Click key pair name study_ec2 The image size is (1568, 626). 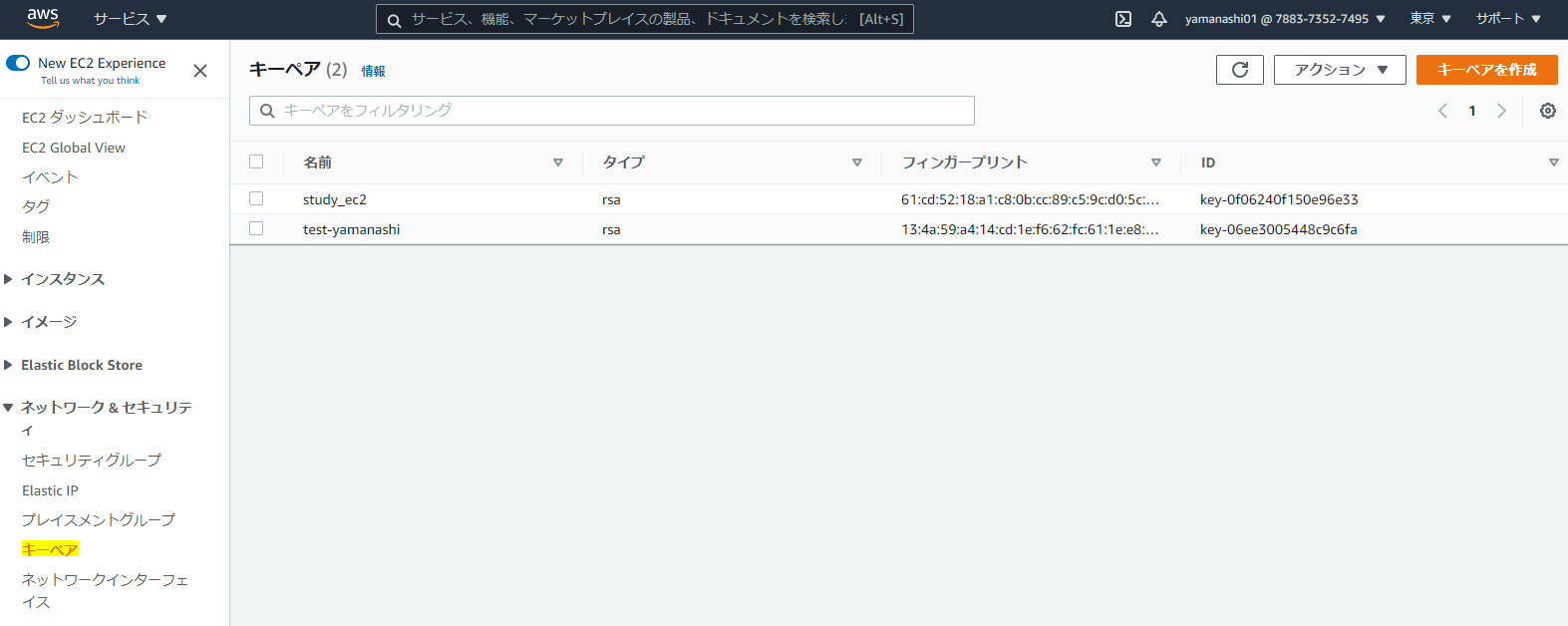click(335, 199)
